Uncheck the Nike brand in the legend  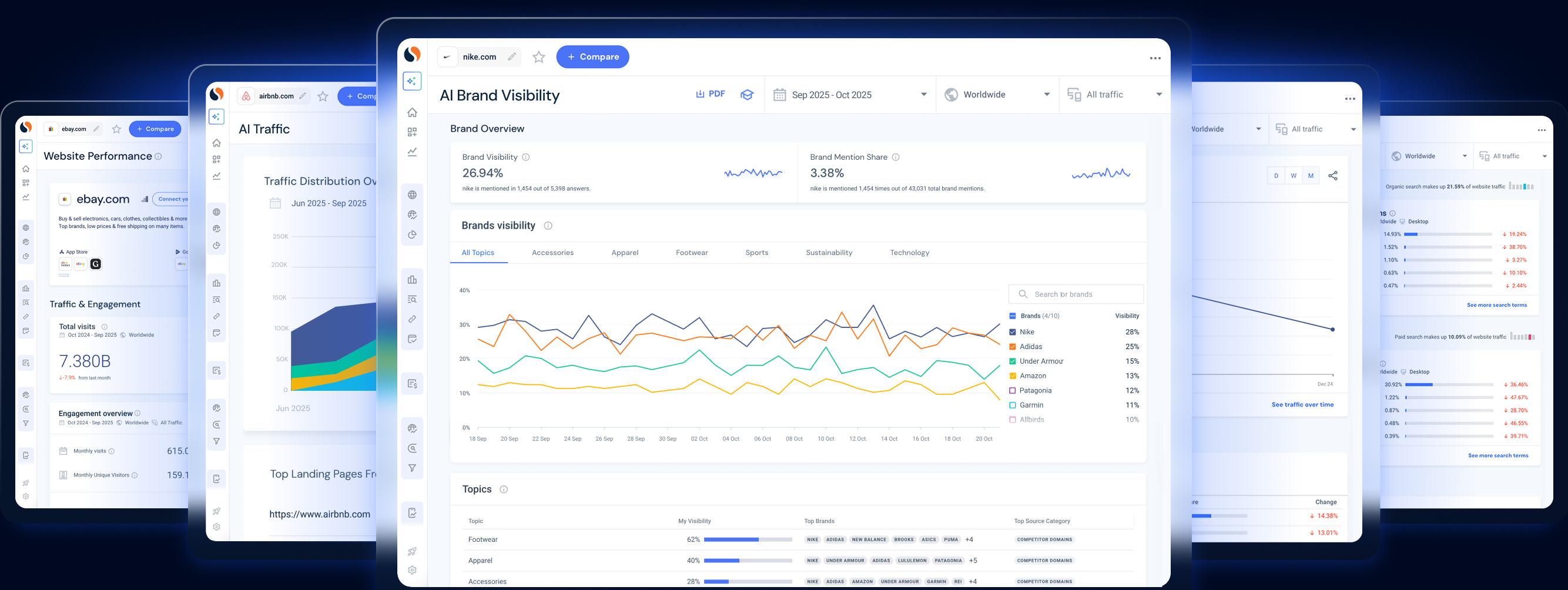point(1013,332)
